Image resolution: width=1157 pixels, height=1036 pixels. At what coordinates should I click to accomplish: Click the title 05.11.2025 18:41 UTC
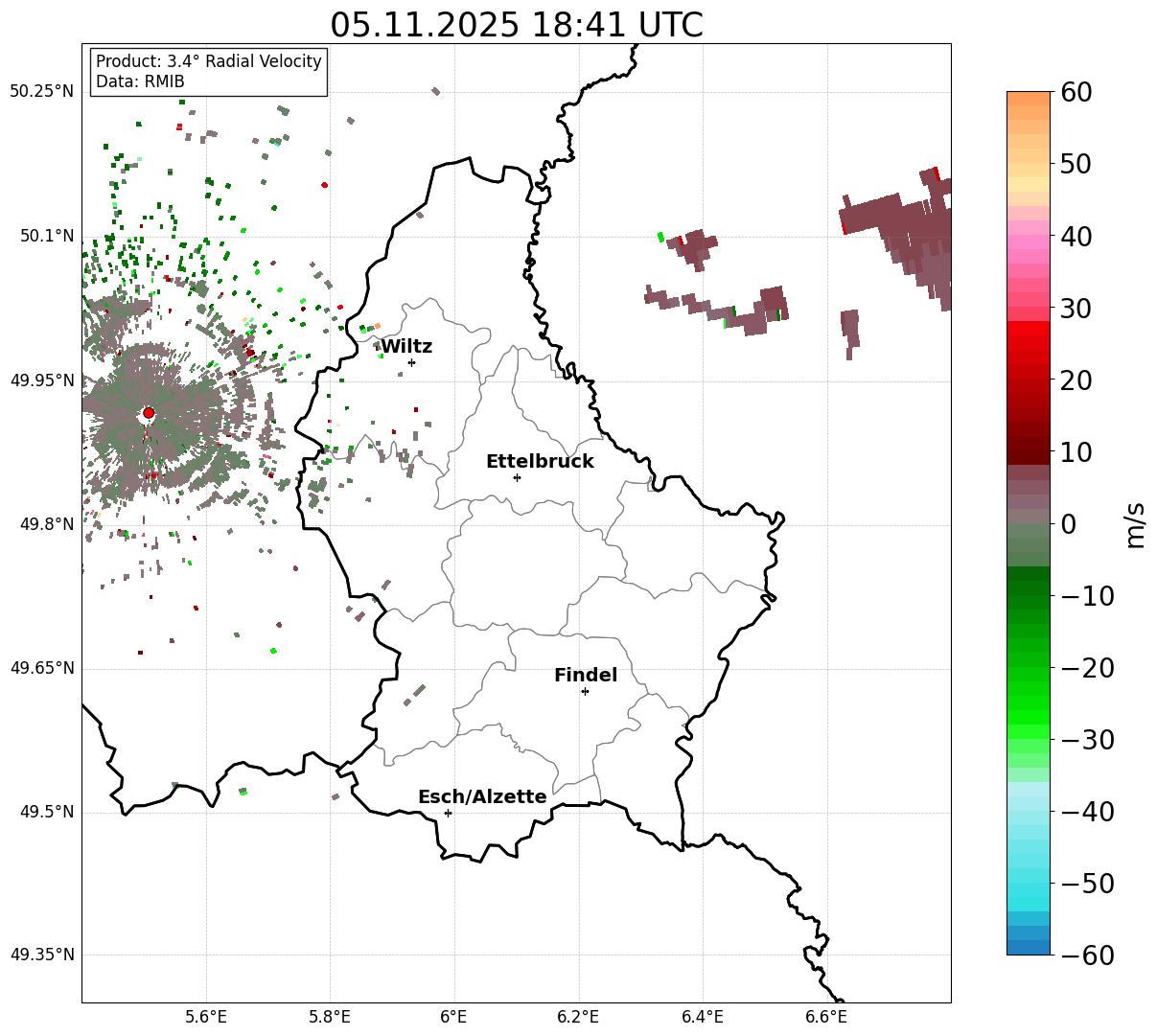(x=517, y=25)
